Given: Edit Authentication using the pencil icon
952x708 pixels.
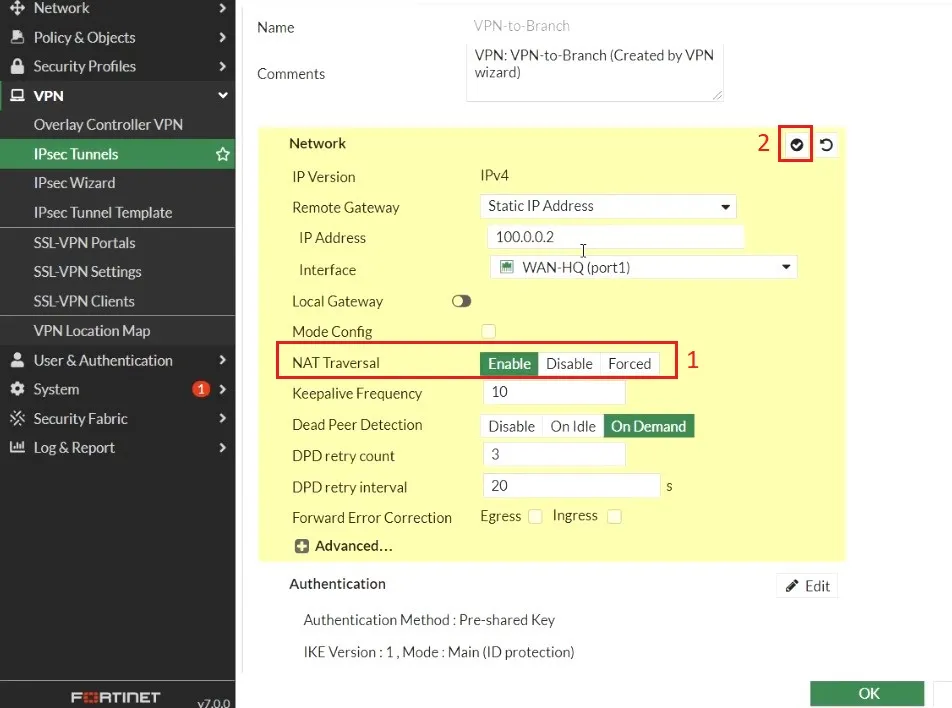Looking at the screenshot, I should [807, 585].
